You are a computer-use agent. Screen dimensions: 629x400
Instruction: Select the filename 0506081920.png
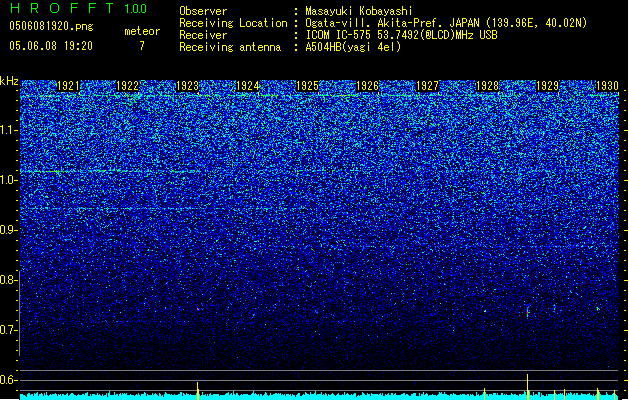[51, 26]
